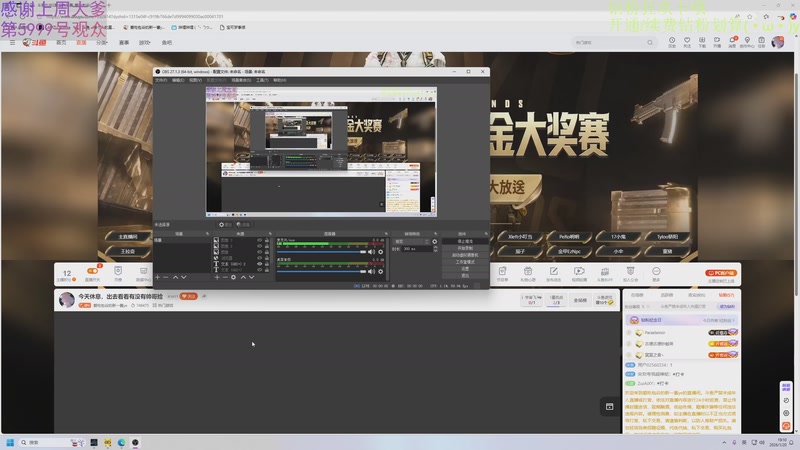800x450 pixels.
Task: Open scene transition properties gear in OBS
Action: click(435, 241)
